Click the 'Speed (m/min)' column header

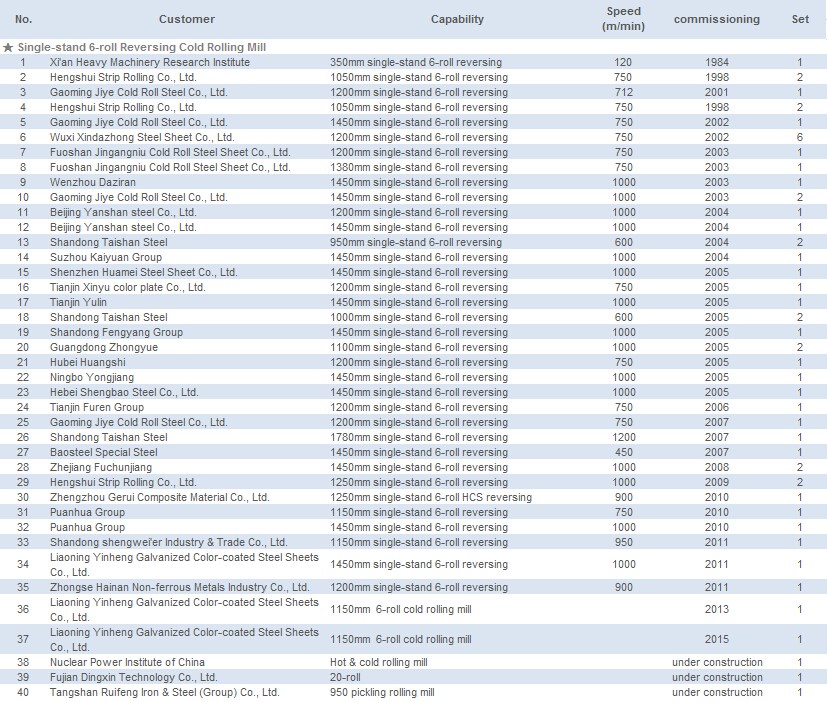[623, 19]
